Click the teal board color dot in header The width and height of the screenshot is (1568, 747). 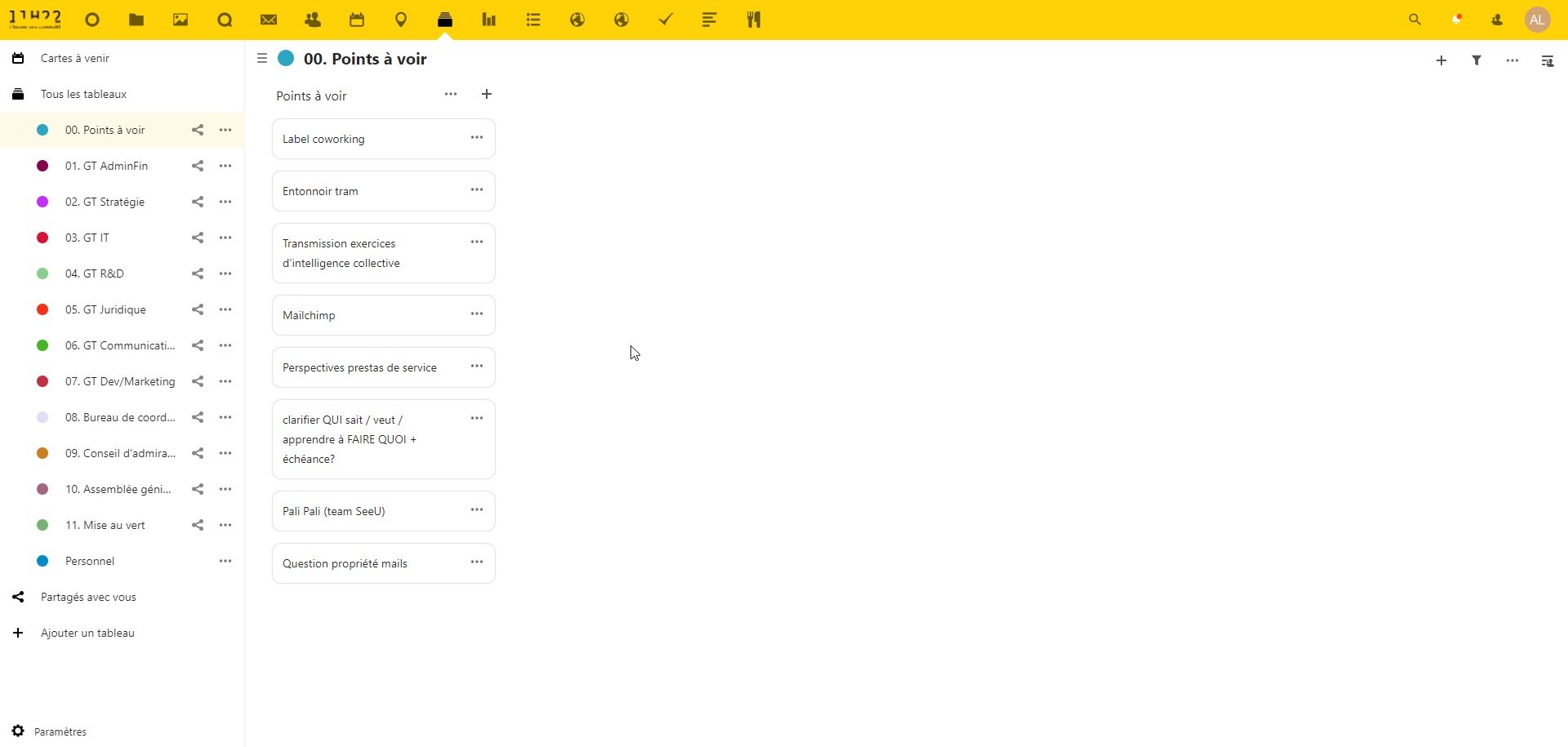(x=286, y=59)
